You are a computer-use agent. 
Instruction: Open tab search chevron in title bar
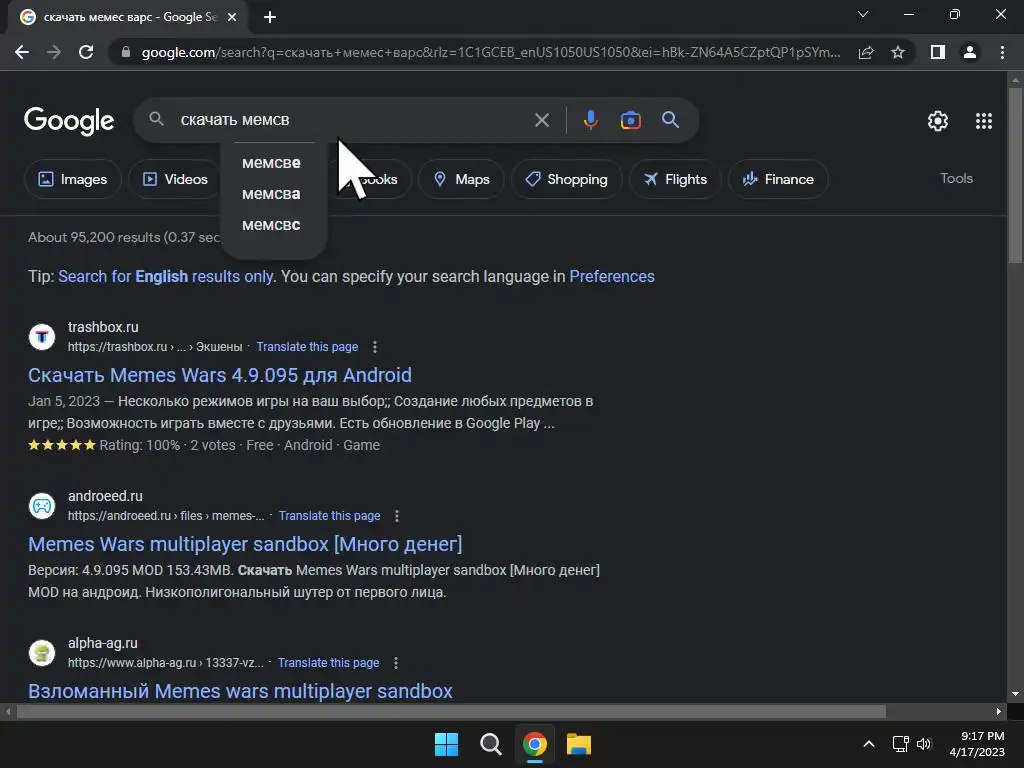coord(863,14)
